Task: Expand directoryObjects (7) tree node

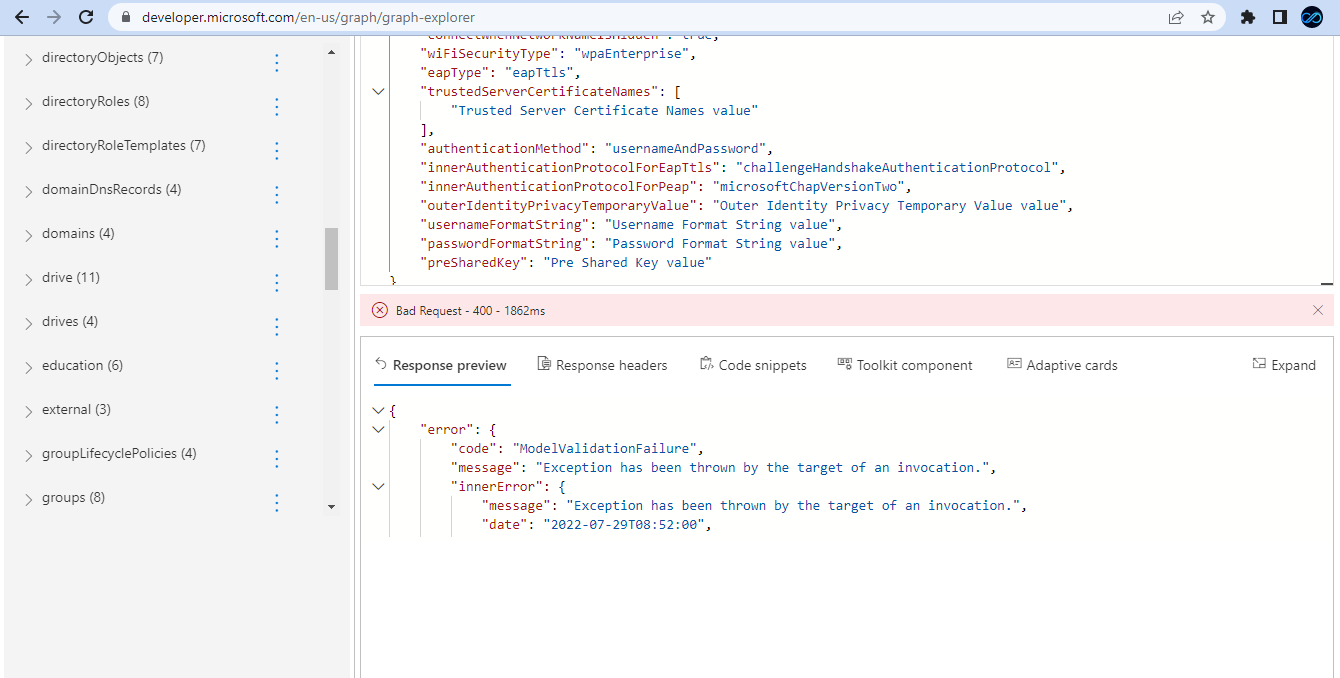Action: 28,59
